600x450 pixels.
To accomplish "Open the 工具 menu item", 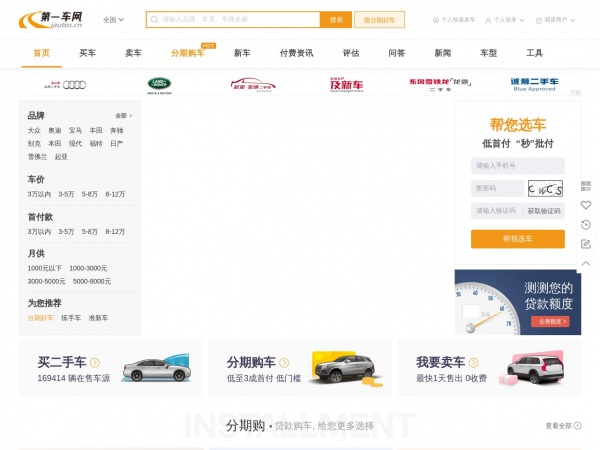I will click(x=535, y=53).
